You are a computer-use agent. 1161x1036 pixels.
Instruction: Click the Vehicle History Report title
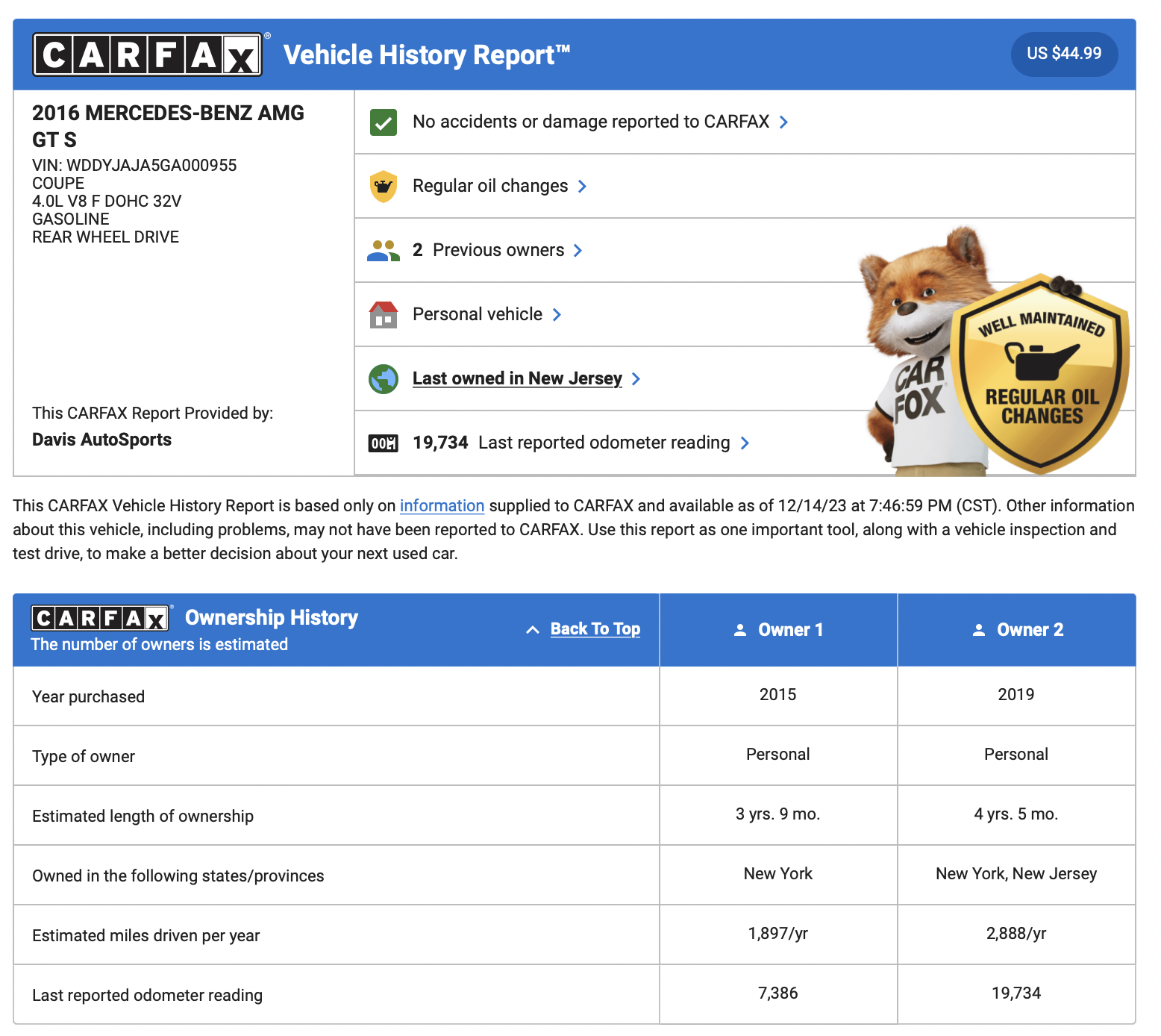coord(427,54)
